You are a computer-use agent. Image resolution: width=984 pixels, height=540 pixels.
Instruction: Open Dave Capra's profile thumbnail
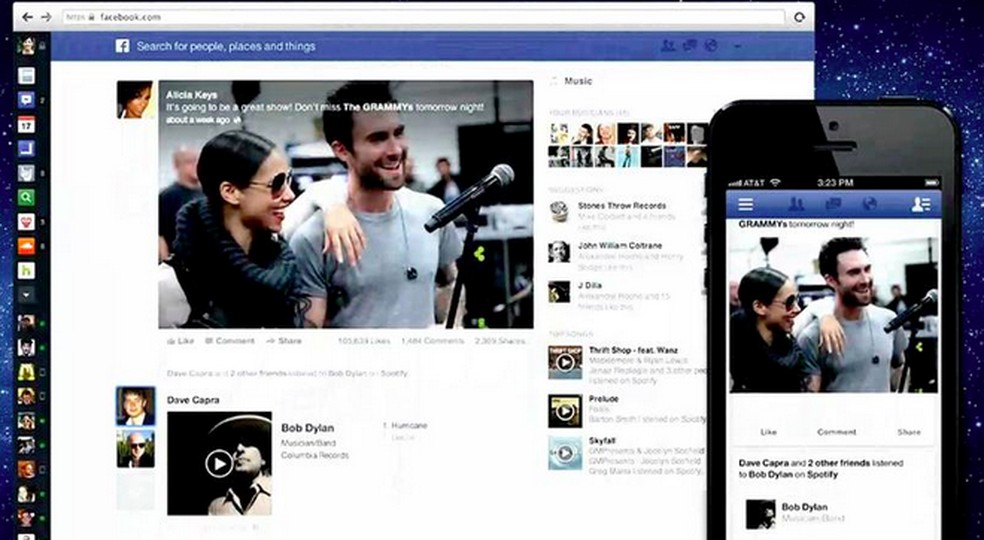pos(136,406)
